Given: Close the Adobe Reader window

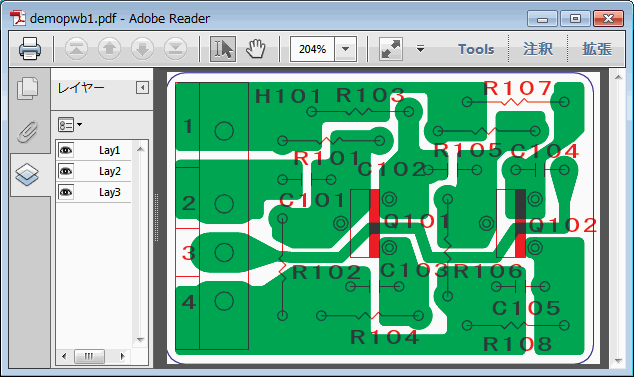Looking at the screenshot, I should [608, 19].
